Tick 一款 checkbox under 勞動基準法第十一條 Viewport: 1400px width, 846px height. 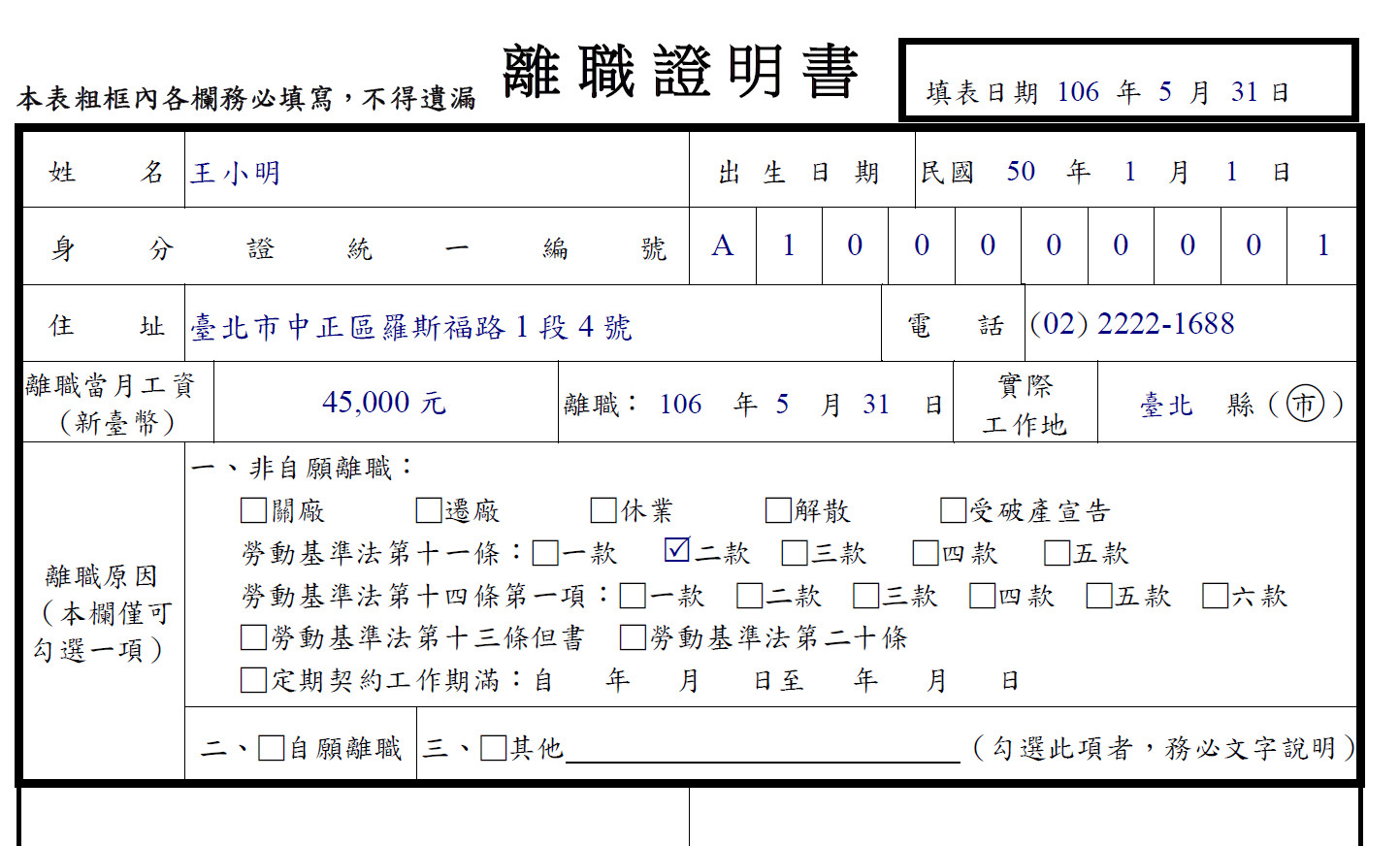545,553
